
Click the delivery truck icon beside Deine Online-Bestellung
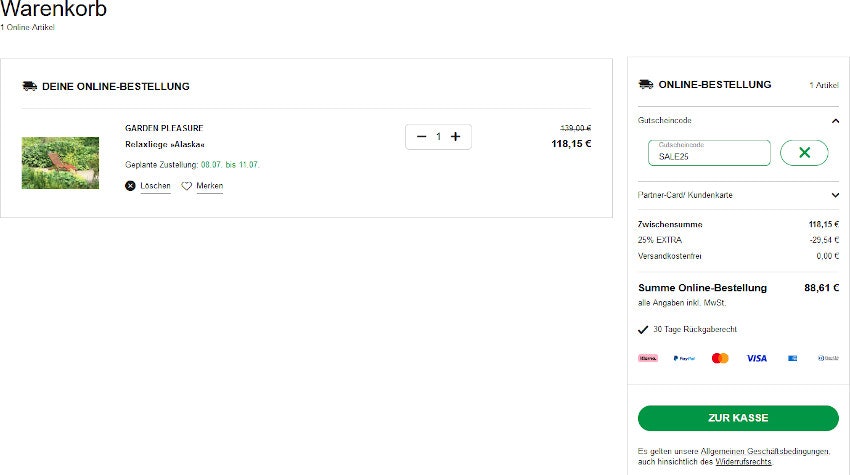coord(29,86)
